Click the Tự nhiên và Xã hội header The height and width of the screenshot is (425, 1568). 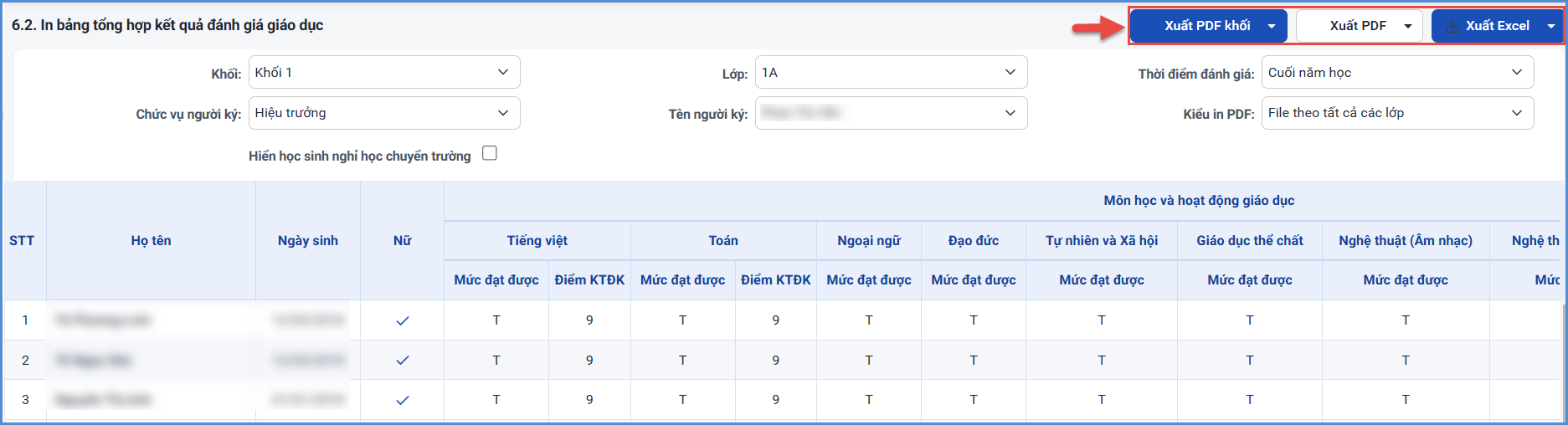coord(1102,241)
